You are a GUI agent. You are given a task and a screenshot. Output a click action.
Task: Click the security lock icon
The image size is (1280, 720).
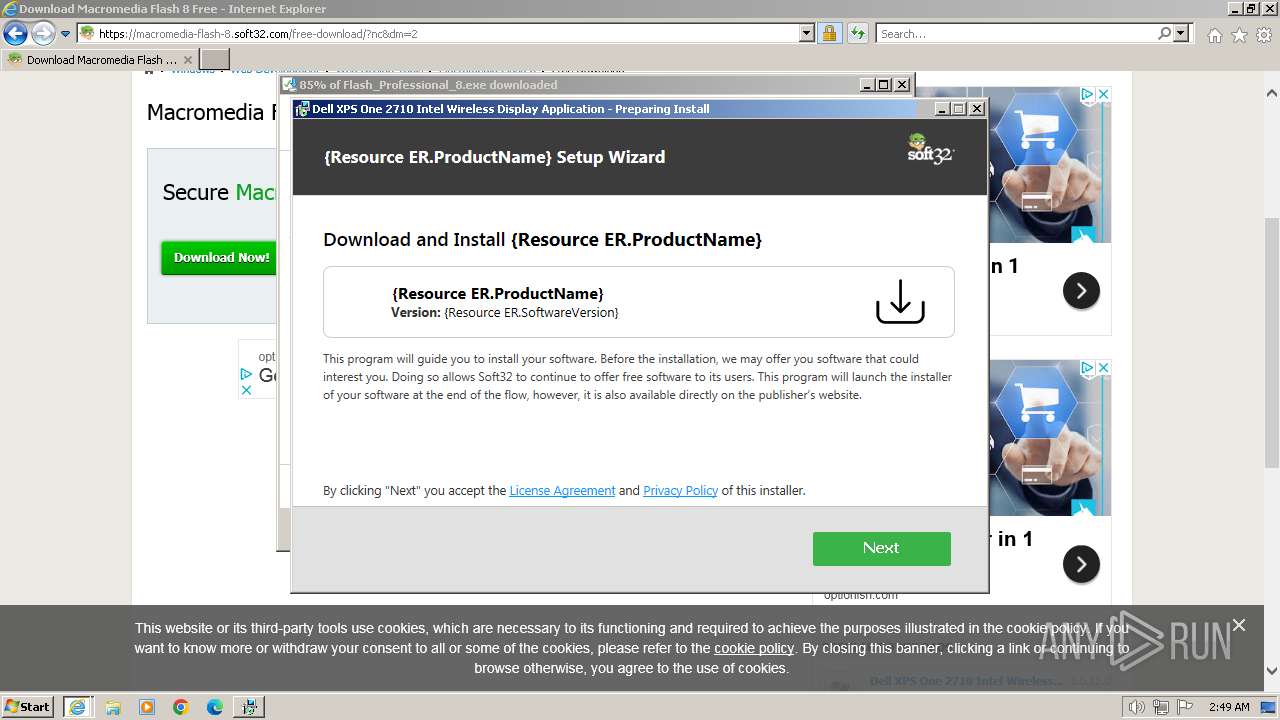click(829, 34)
